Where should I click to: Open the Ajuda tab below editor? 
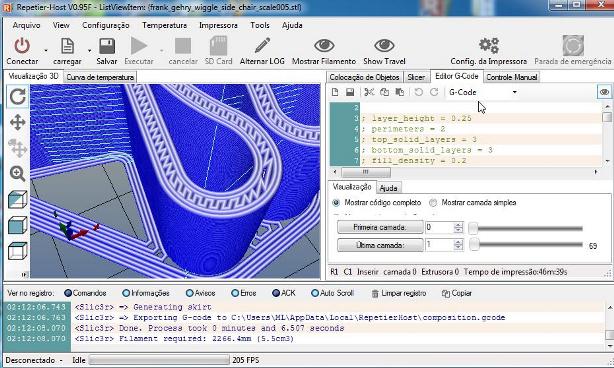pyautogui.click(x=388, y=188)
